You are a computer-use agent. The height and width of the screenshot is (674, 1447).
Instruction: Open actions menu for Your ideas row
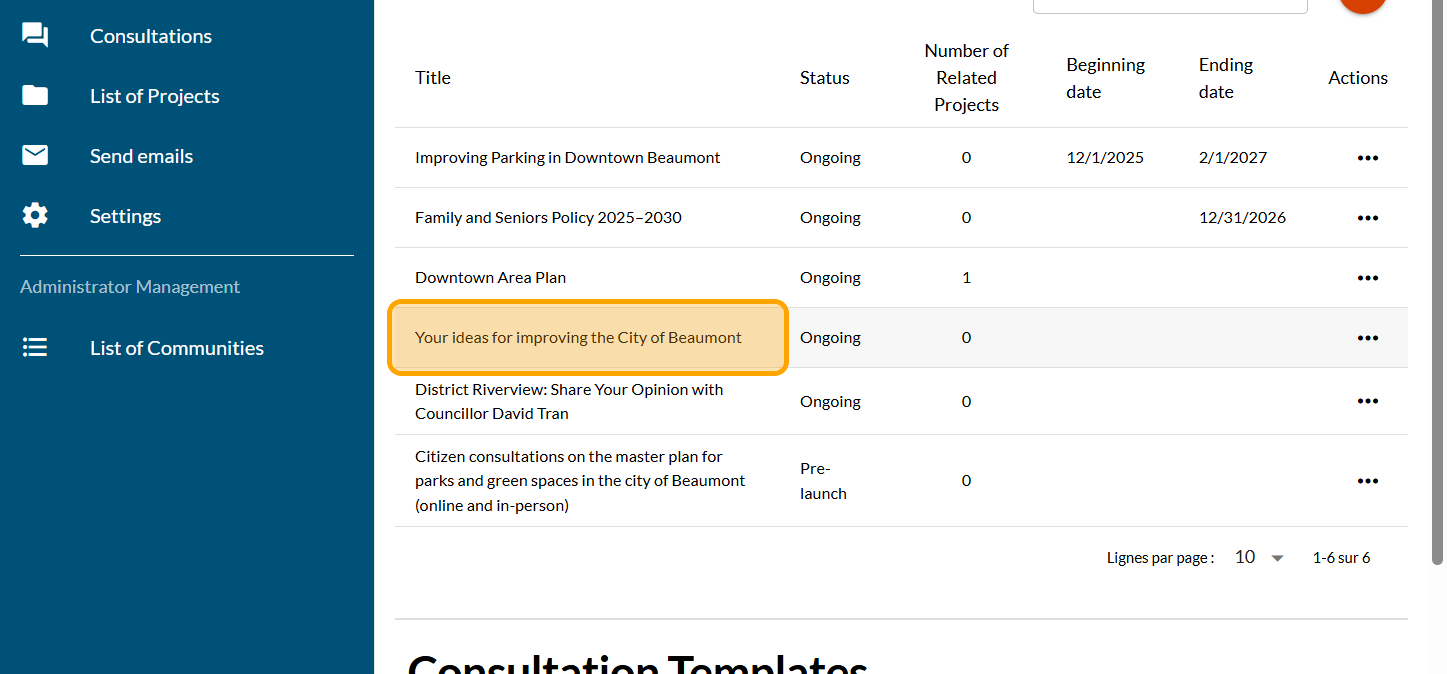point(1367,338)
